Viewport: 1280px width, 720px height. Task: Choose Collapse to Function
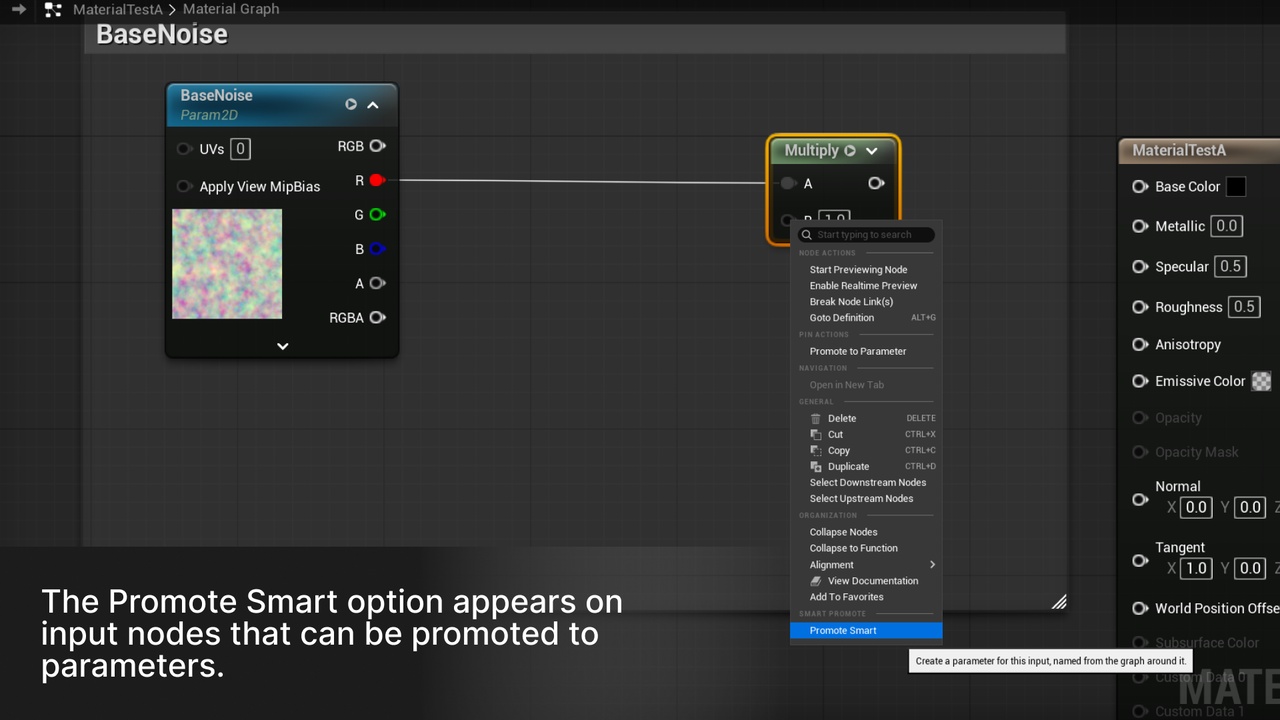866,548
